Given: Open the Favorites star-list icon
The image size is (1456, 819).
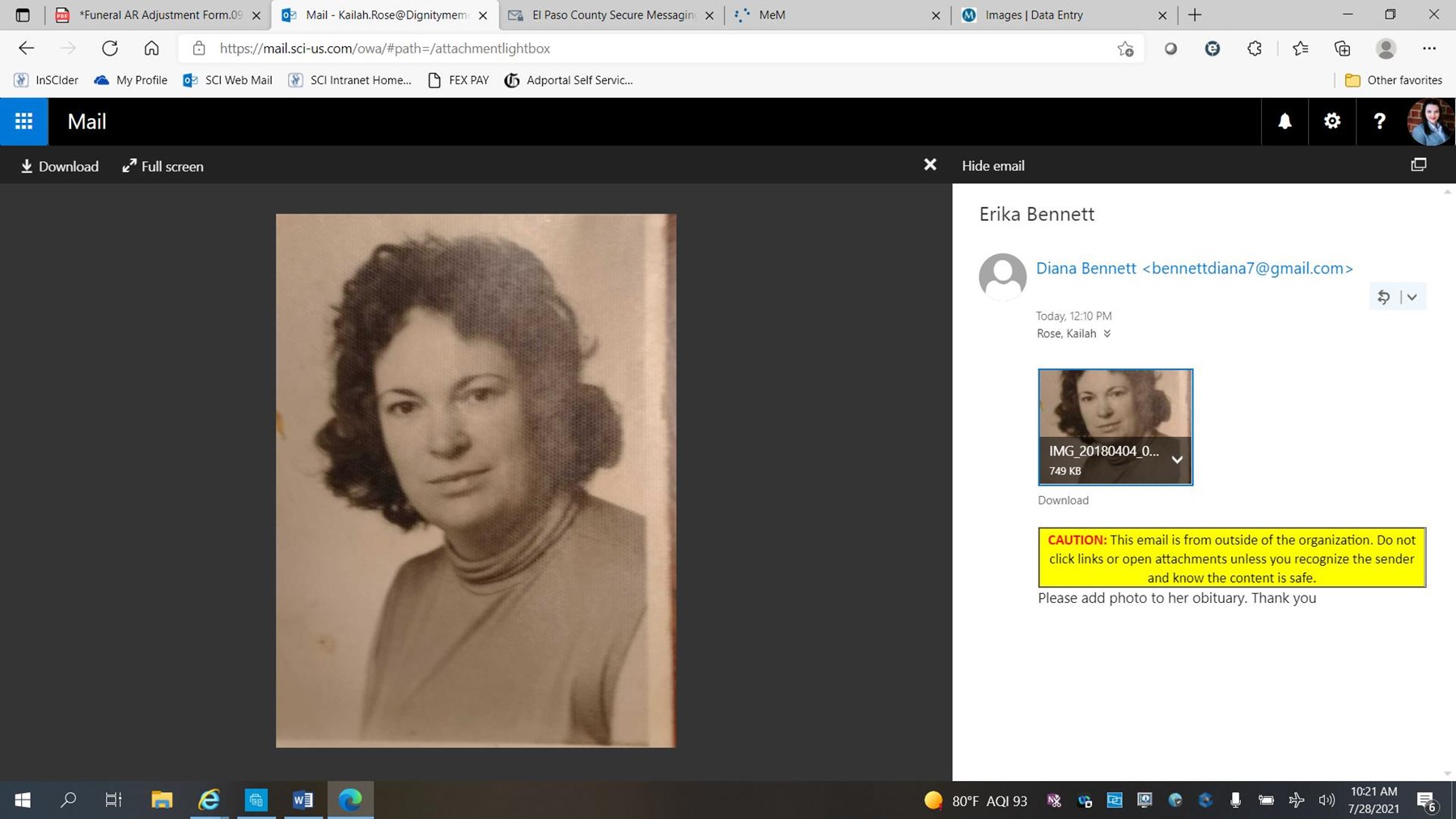Looking at the screenshot, I should click(1301, 49).
